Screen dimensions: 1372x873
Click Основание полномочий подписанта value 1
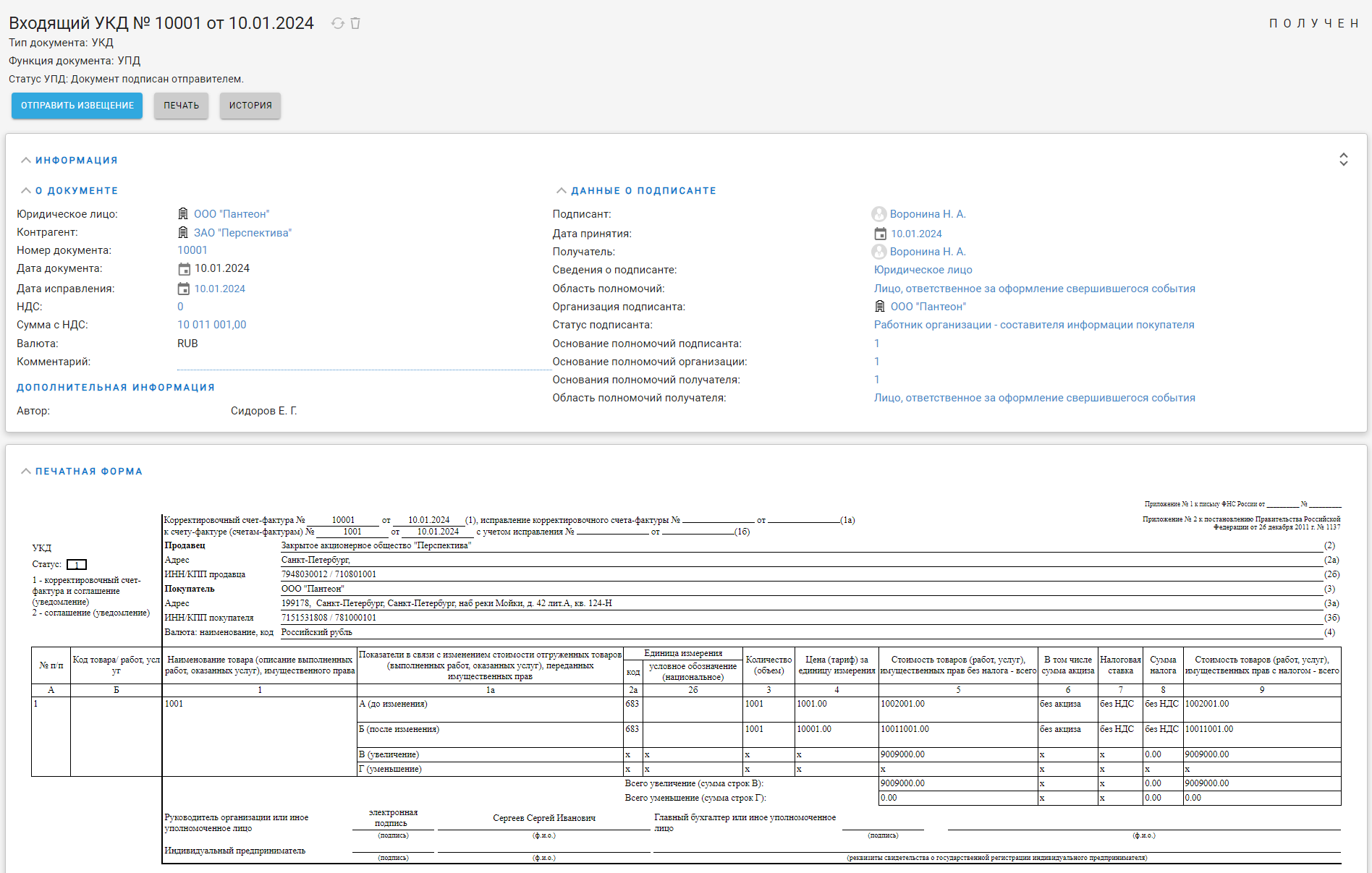tap(877, 344)
